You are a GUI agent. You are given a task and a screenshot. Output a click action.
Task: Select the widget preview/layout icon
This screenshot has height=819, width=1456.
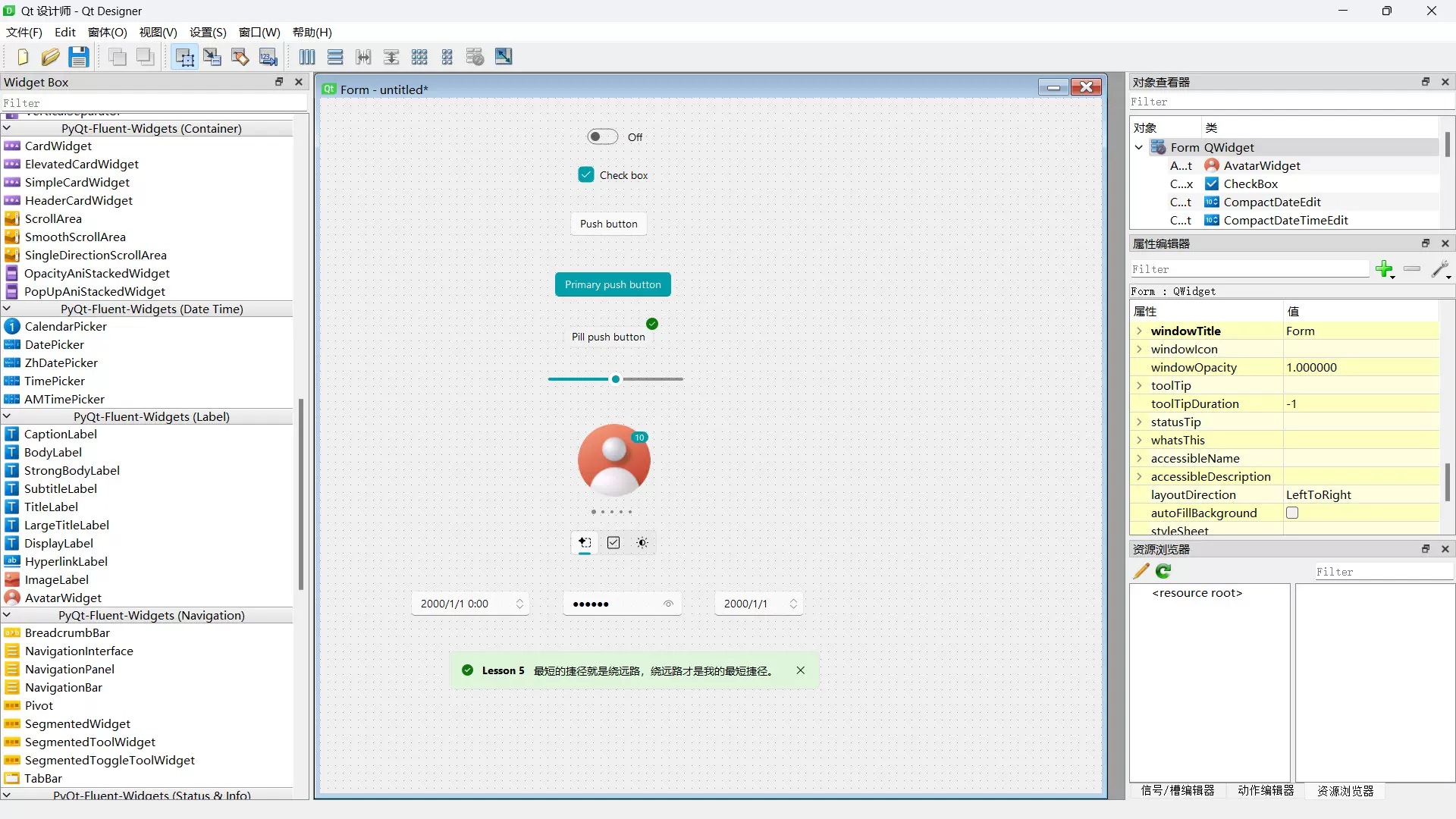(x=503, y=57)
